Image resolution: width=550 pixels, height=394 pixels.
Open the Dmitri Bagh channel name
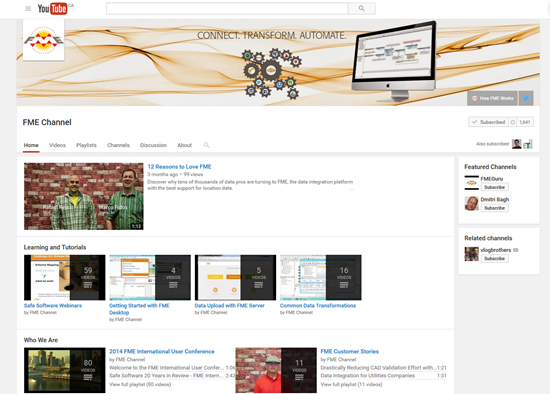pos(495,200)
